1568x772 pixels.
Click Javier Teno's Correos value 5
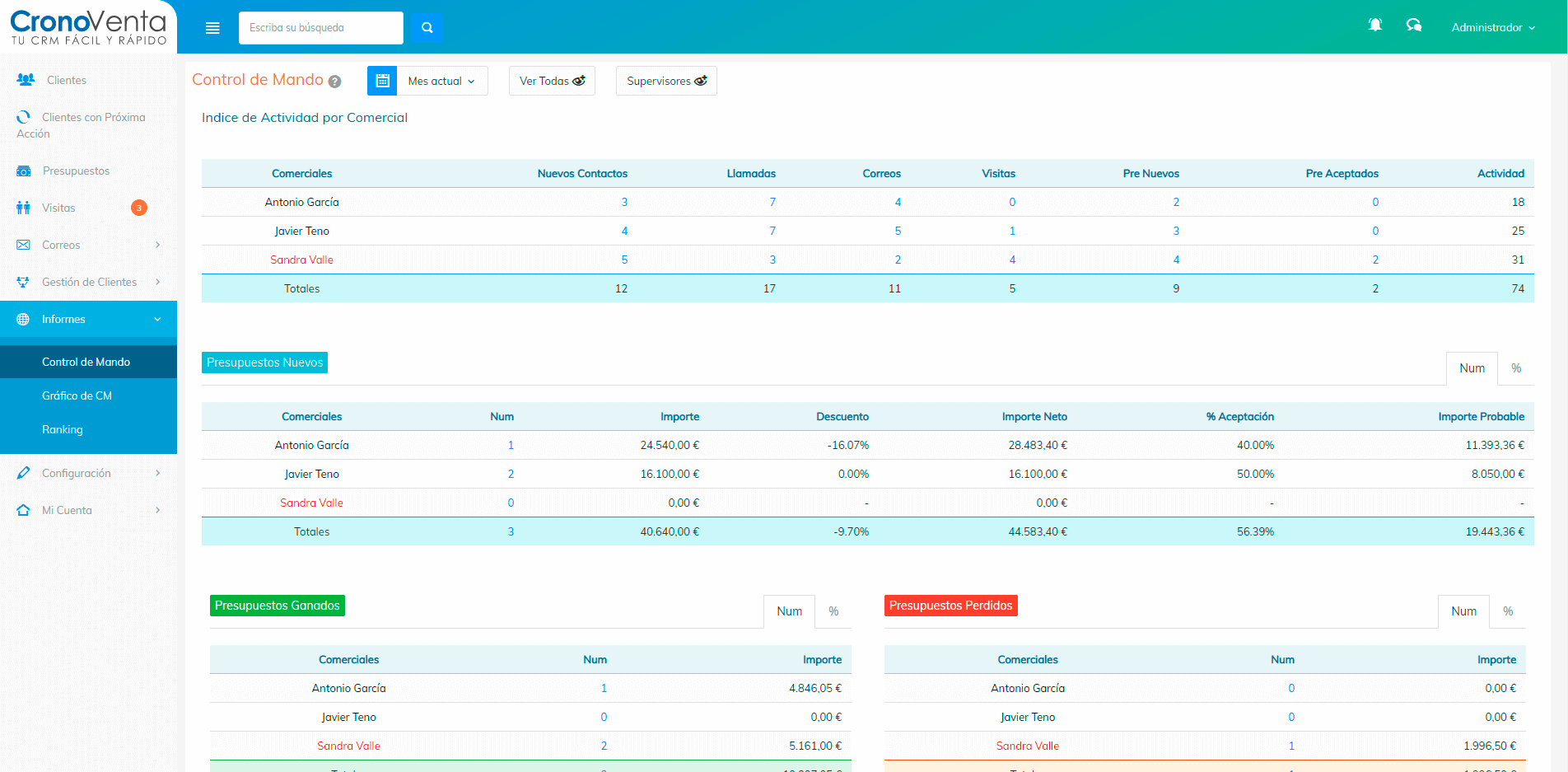pyautogui.click(x=898, y=231)
